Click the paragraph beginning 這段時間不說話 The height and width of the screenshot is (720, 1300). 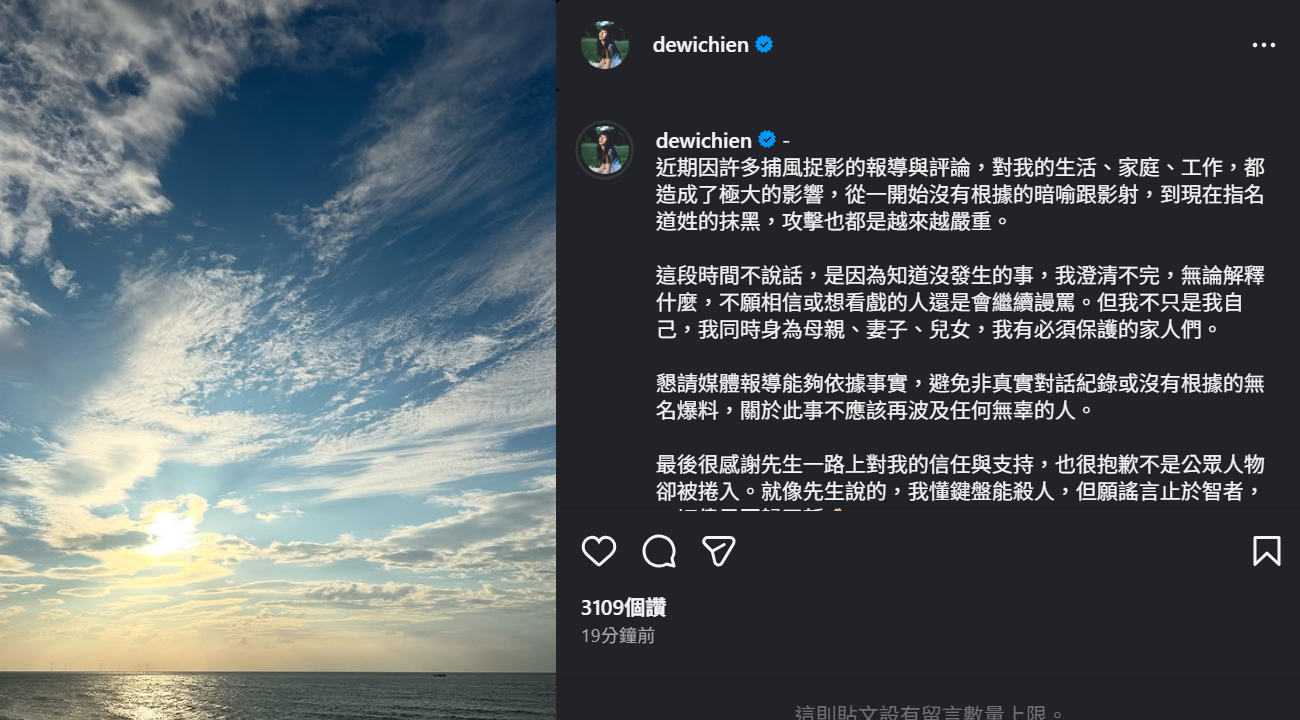(960, 302)
